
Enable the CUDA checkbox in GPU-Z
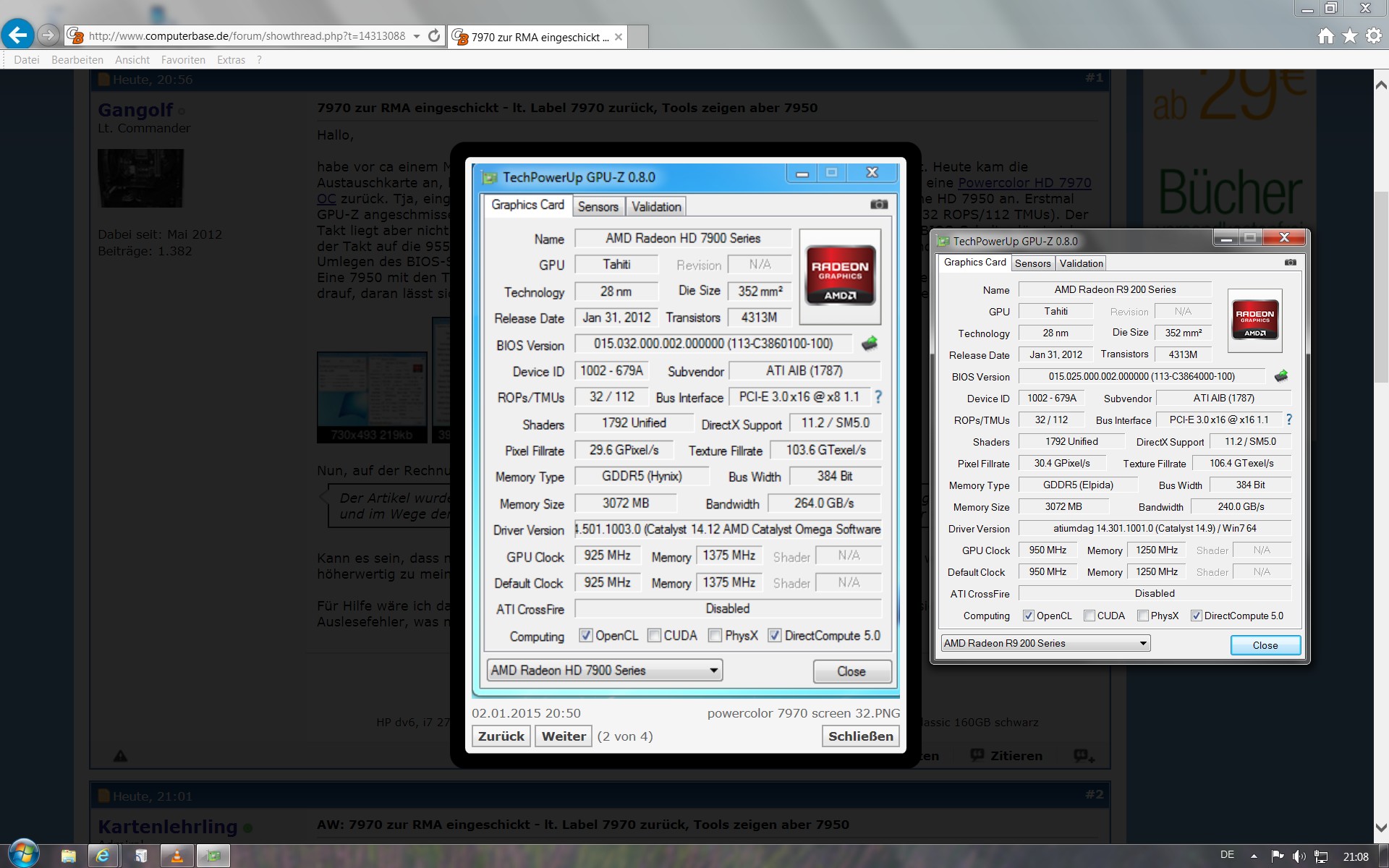pos(1089,616)
